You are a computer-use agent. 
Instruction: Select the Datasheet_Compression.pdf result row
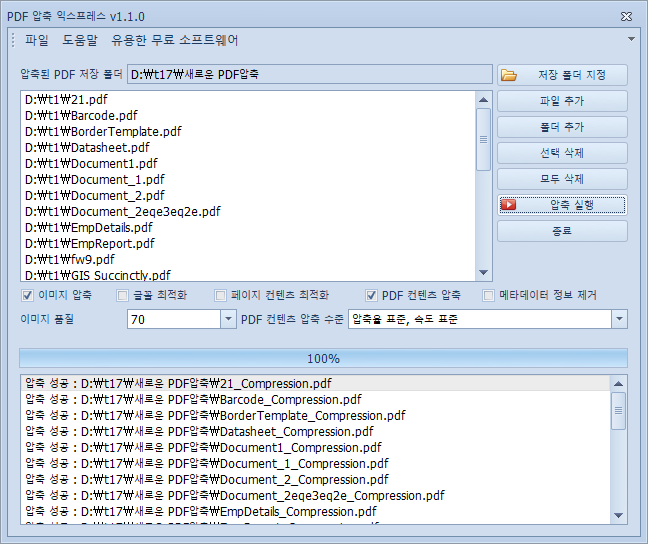pos(316,432)
